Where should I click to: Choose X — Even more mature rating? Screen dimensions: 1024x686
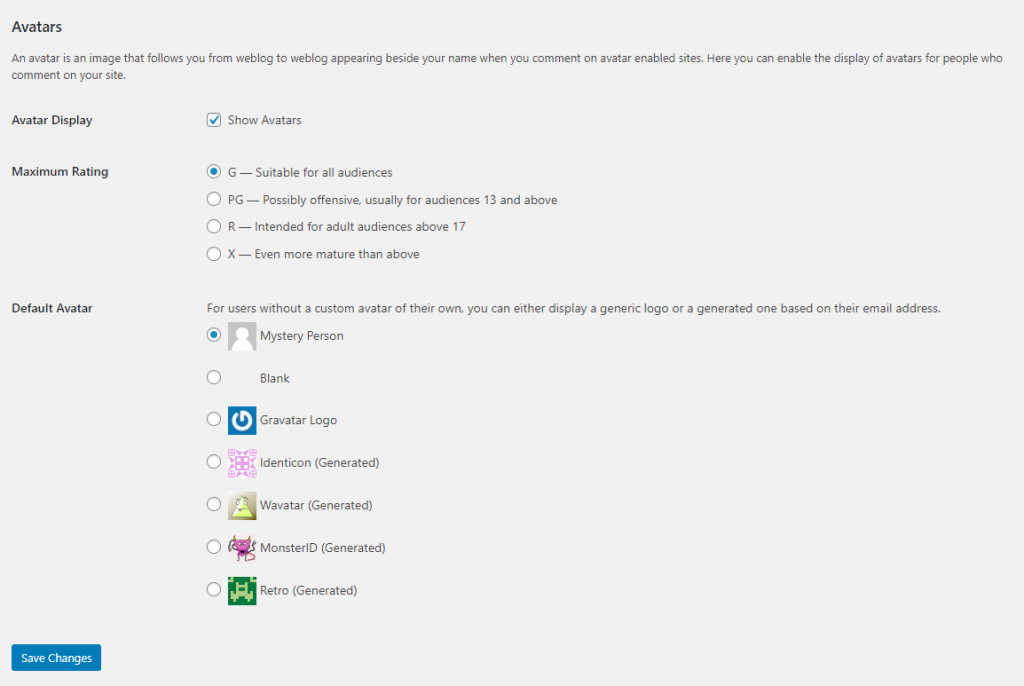click(x=214, y=253)
